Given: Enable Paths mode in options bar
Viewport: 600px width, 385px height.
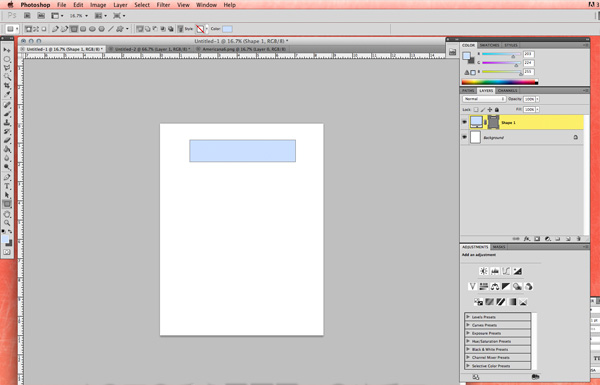Looking at the screenshot, I should tap(36, 29).
